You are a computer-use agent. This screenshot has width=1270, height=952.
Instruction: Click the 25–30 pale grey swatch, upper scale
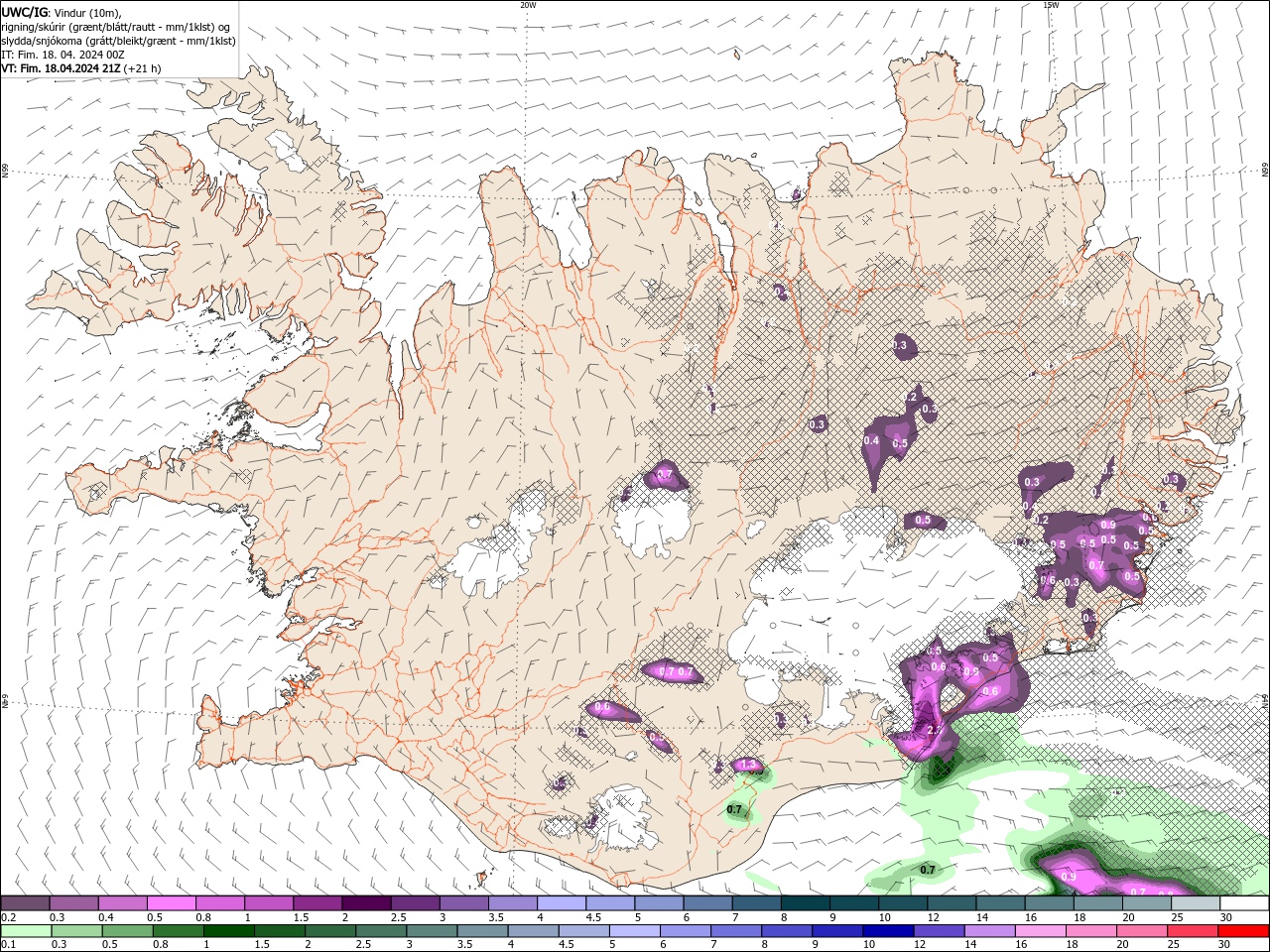(x=1197, y=903)
